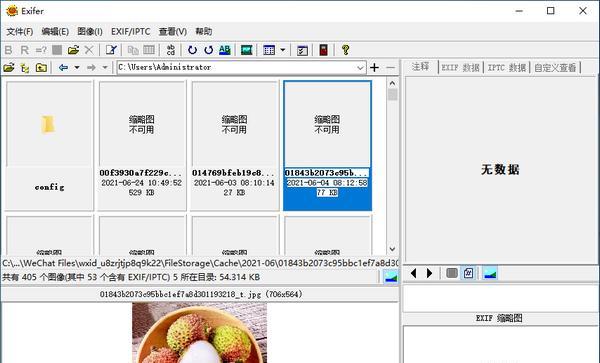Image resolution: width=600 pixels, height=363 pixels.
Task: Select the 014769bfeb19c8 thumbnail
Action: click(235, 145)
